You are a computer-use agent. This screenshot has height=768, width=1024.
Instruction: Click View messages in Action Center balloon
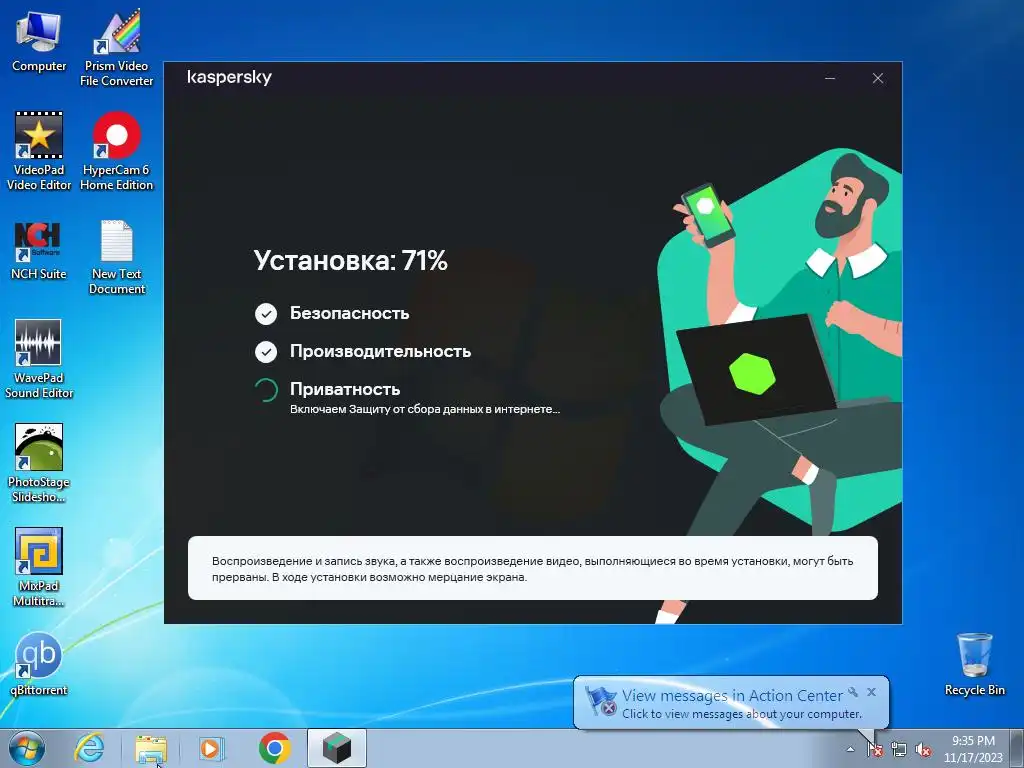(731, 703)
